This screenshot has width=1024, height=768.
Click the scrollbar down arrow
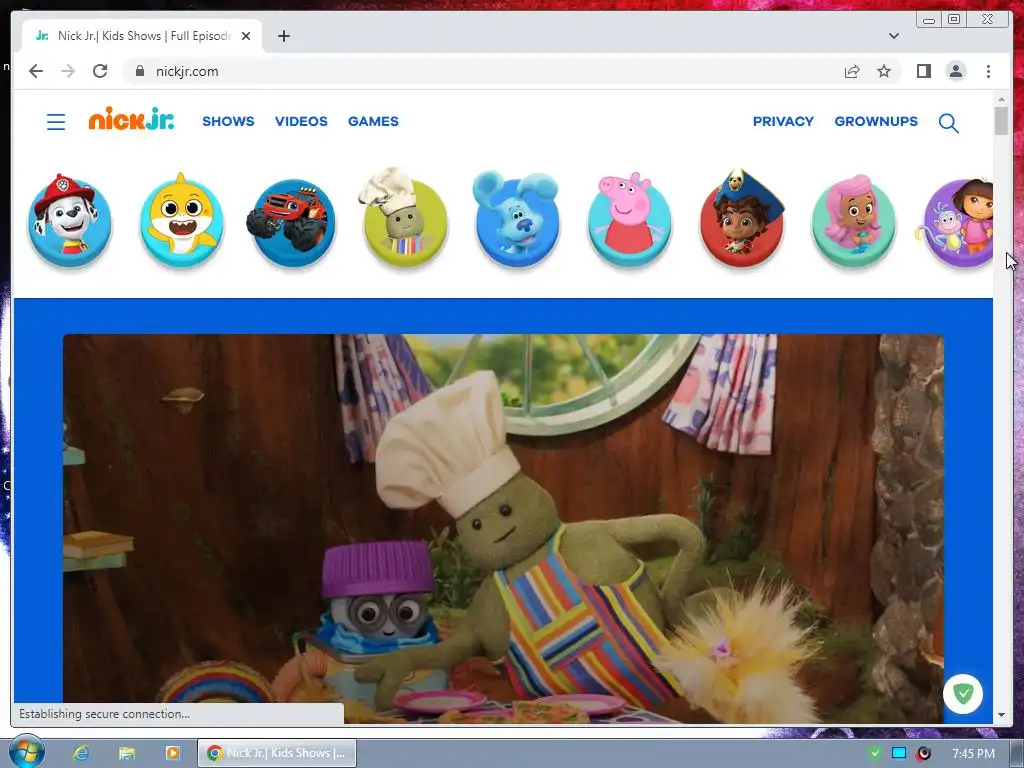click(1001, 715)
